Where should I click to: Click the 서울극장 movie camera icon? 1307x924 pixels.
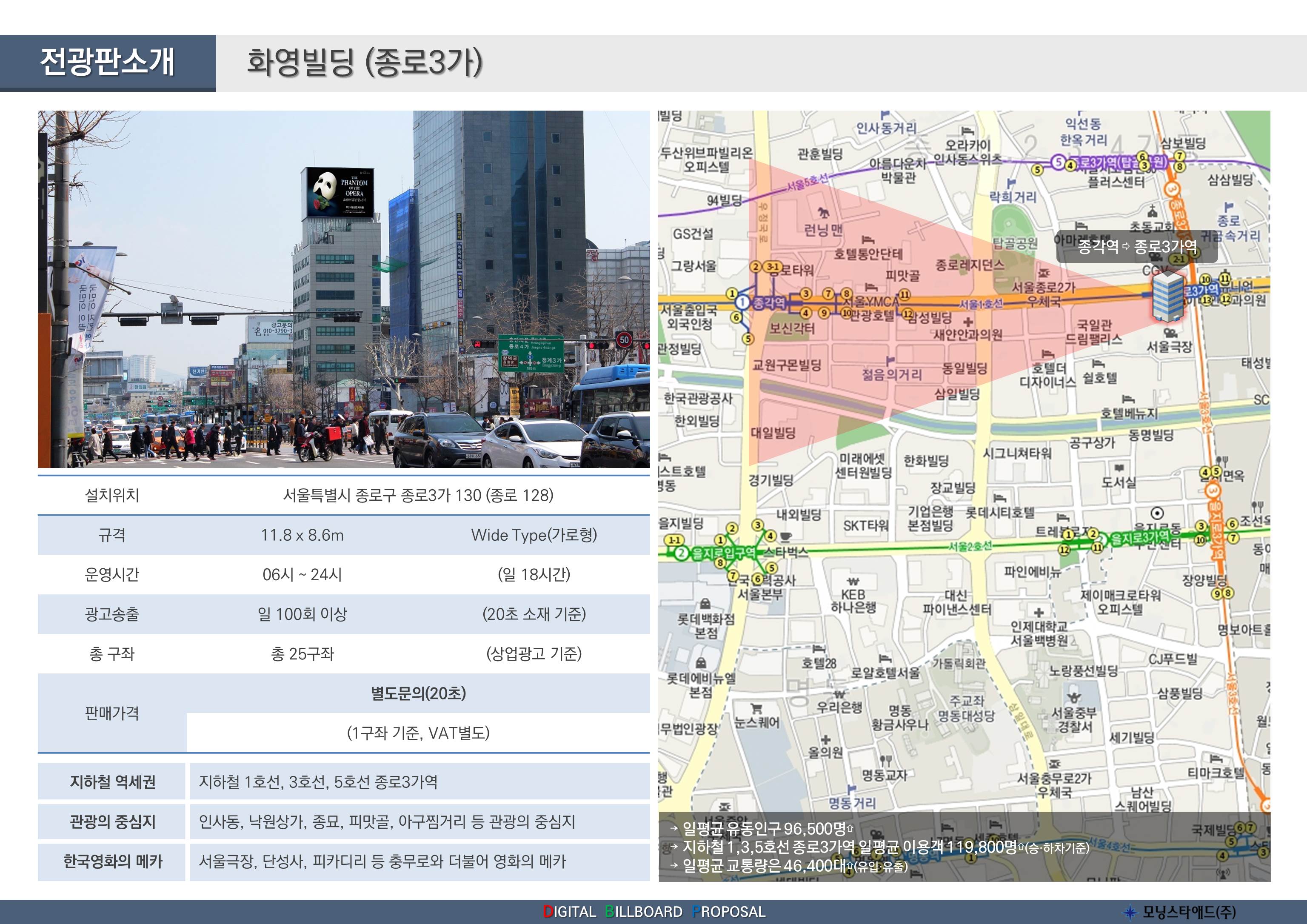tap(1170, 333)
